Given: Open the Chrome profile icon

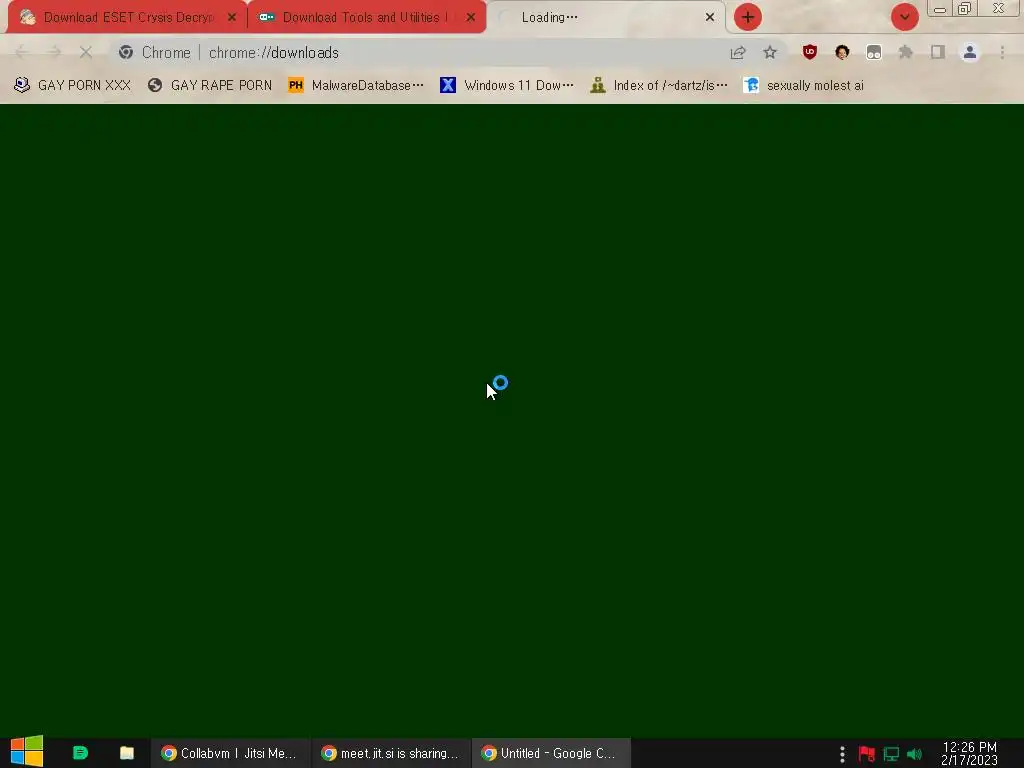Looking at the screenshot, I should coord(970,52).
